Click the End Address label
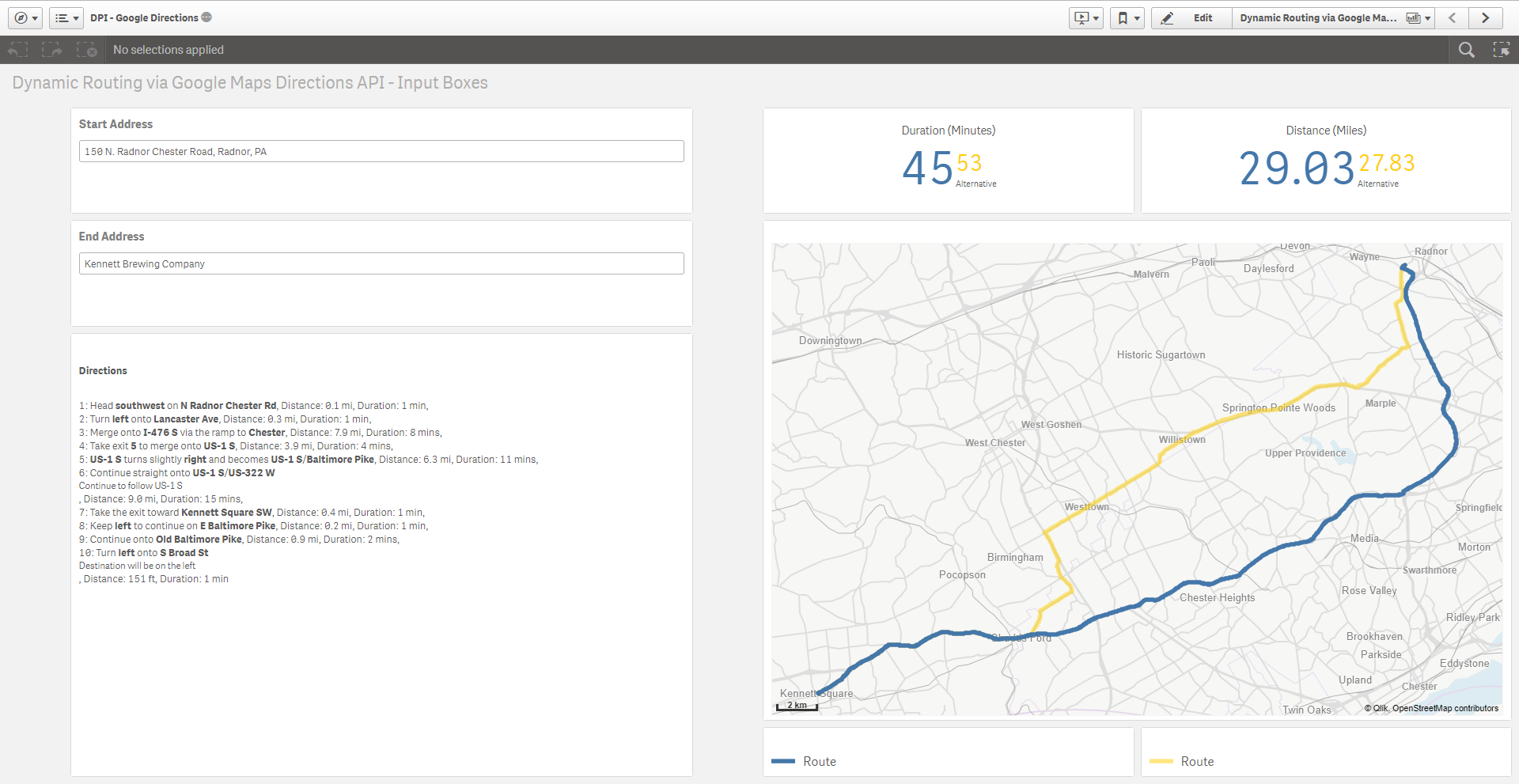Screen dimensions: 1519x784 click(x=112, y=237)
